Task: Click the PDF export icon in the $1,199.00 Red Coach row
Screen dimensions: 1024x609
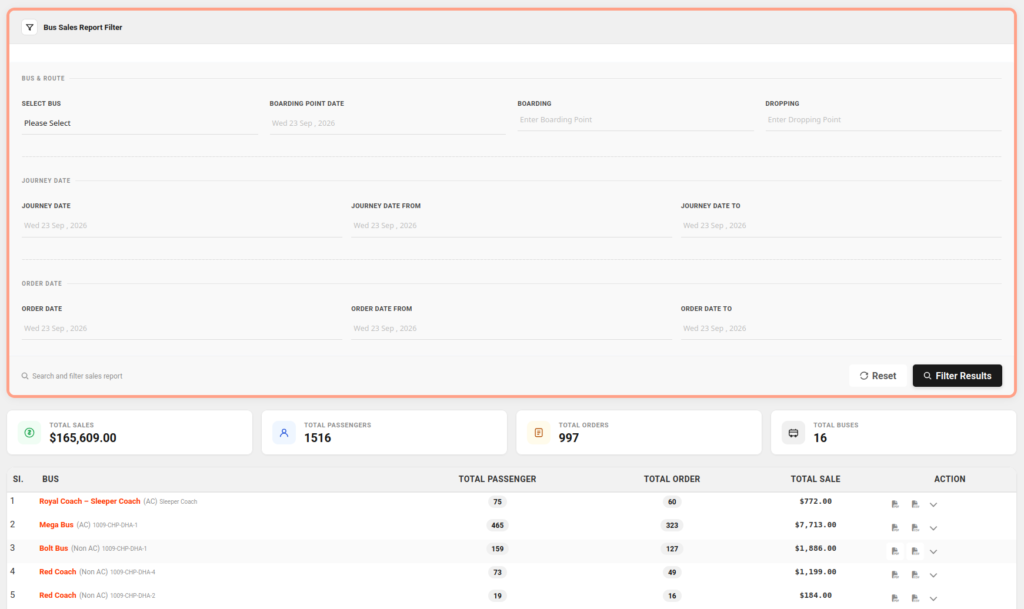Action: coord(895,574)
